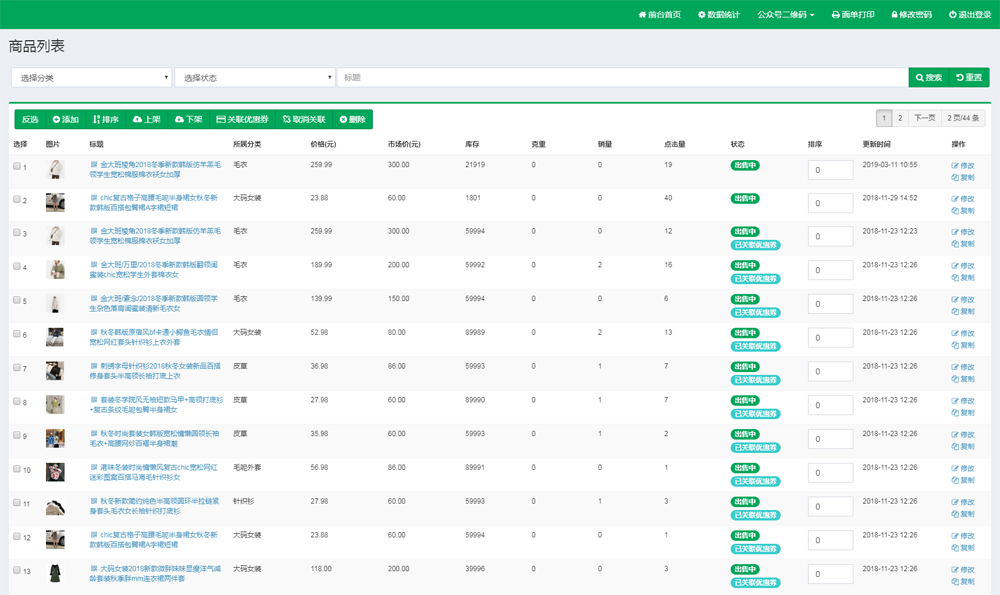Open 面单打印 print page

(853, 15)
